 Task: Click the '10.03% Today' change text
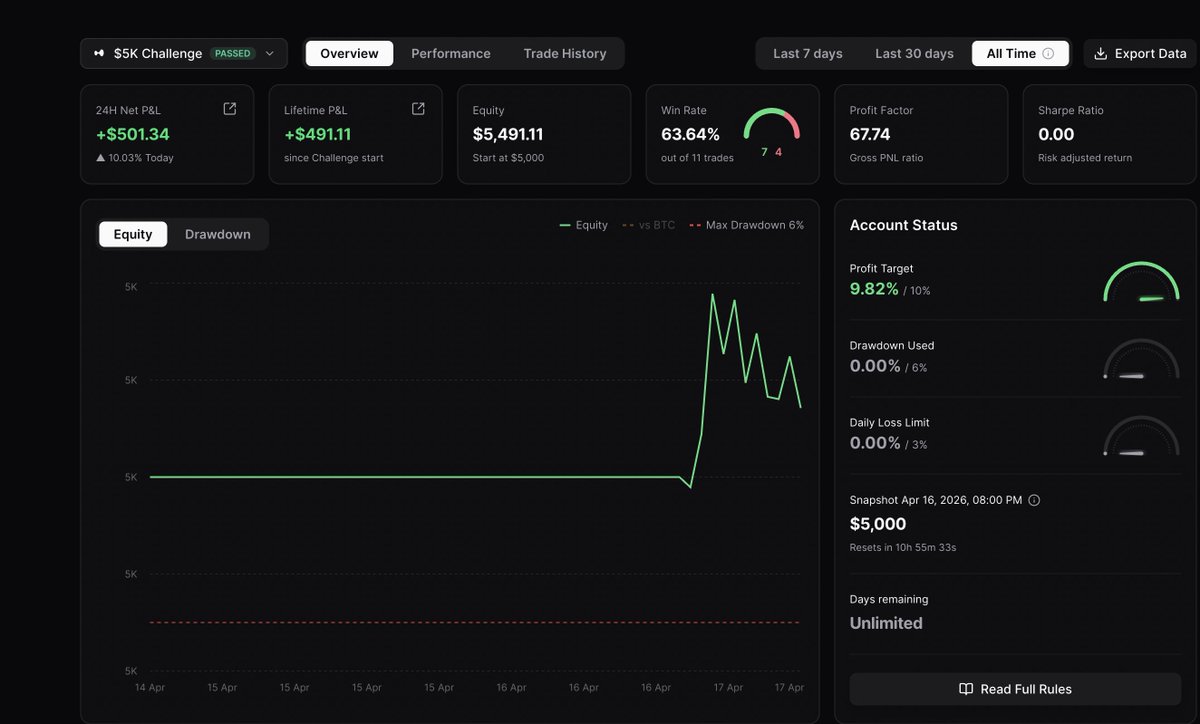[x=140, y=158]
